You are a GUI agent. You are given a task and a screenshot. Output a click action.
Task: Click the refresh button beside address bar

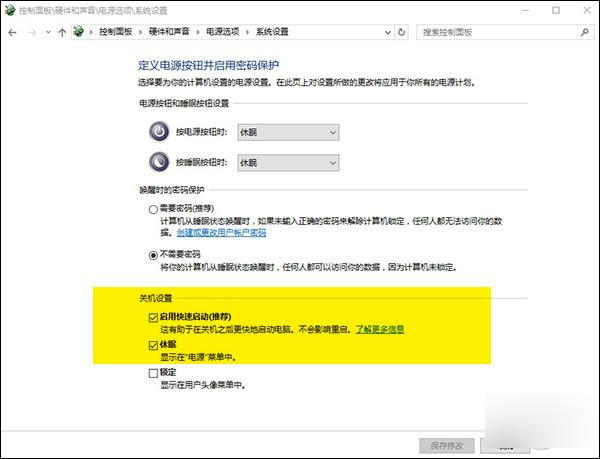point(404,32)
